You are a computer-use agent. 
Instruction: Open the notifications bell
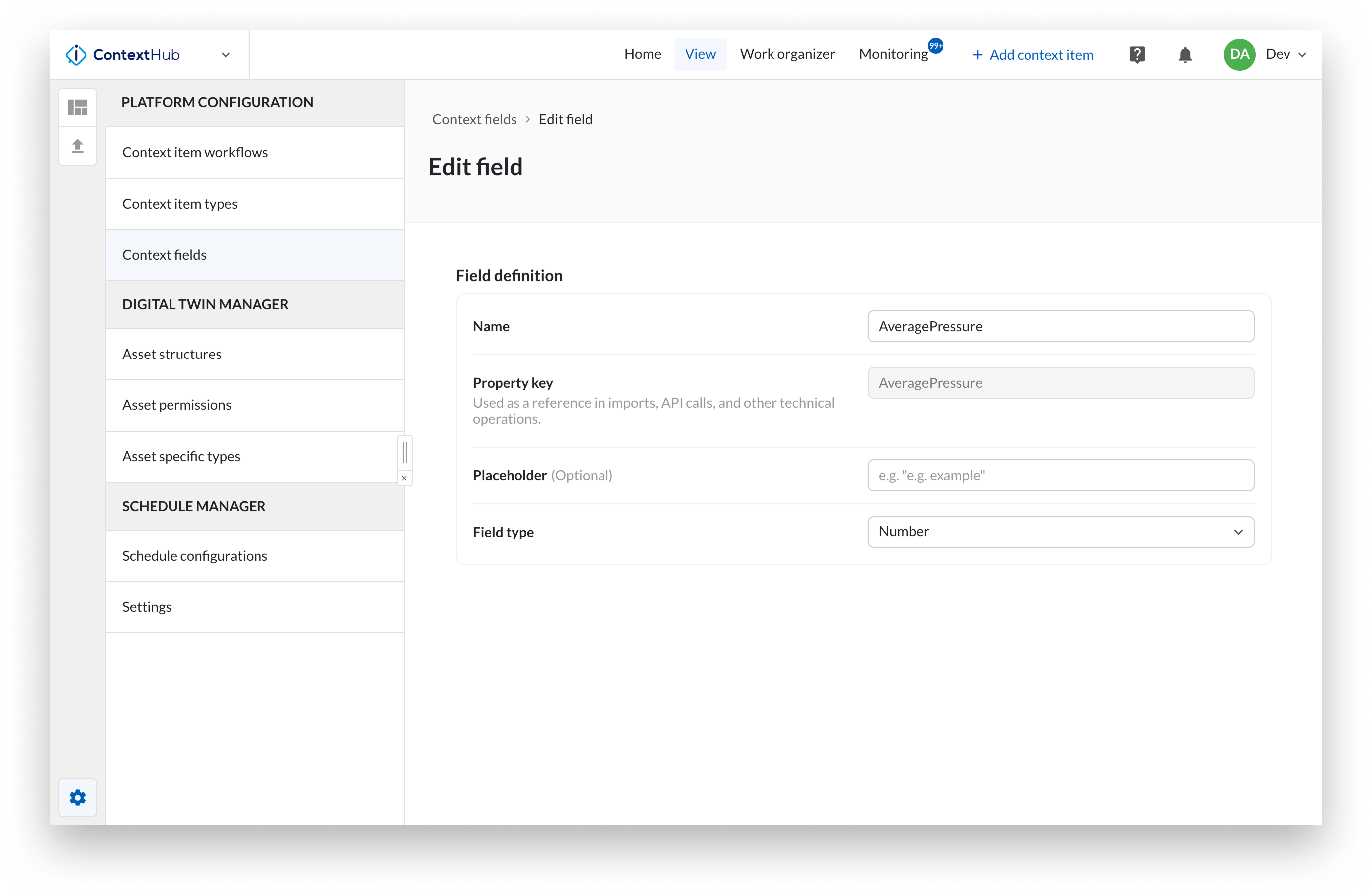(1185, 55)
